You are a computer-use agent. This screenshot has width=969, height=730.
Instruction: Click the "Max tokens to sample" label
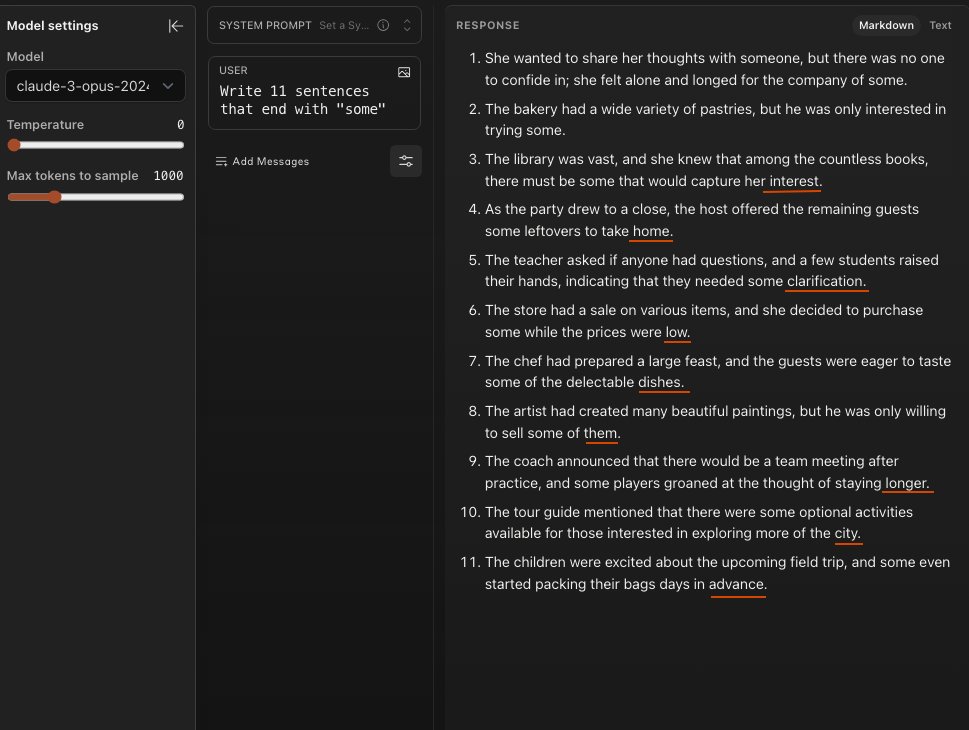[72, 176]
